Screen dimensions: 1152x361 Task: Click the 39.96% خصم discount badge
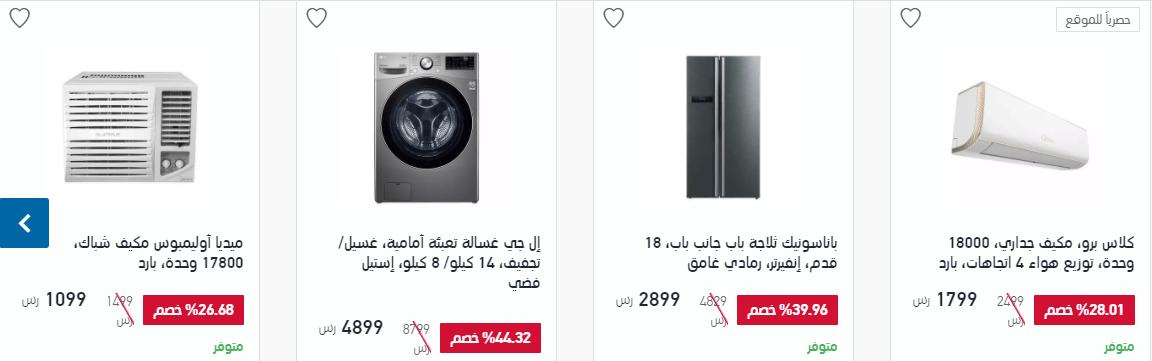click(x=787, y=310)
